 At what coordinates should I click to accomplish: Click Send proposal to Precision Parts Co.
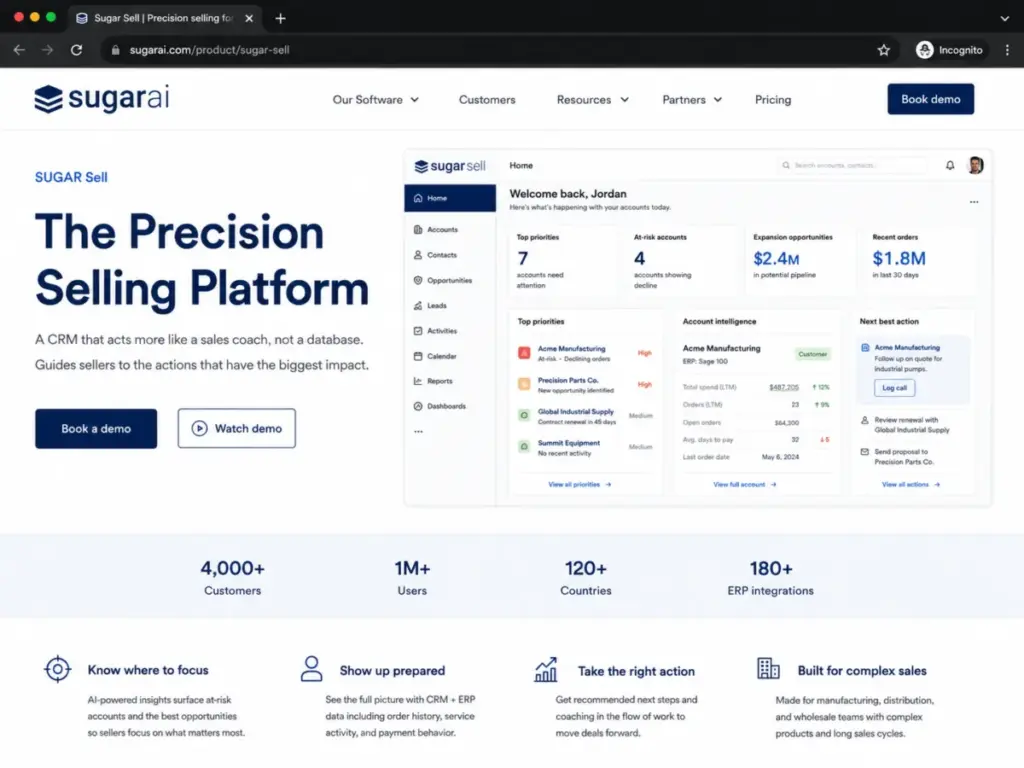pyautogui.click(x=904, y=456)
